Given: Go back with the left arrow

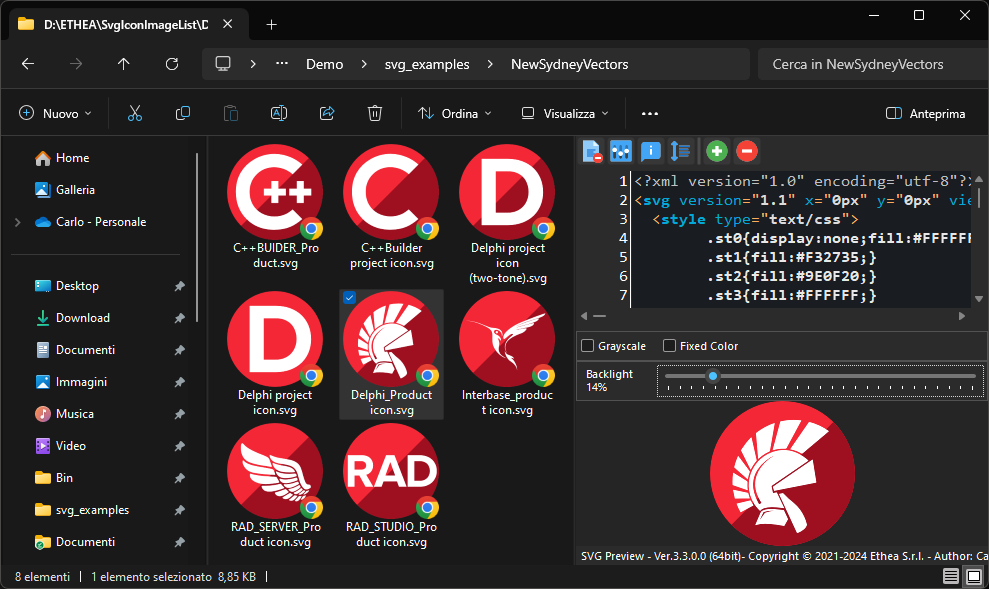Looking at the screenshot, I should tap(28, 64).
